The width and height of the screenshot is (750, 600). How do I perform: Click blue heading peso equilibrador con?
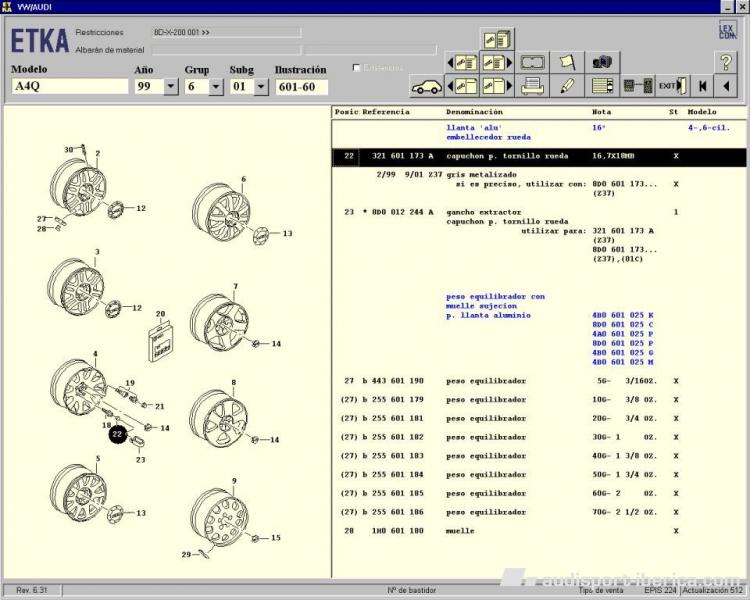pos(496,297)
